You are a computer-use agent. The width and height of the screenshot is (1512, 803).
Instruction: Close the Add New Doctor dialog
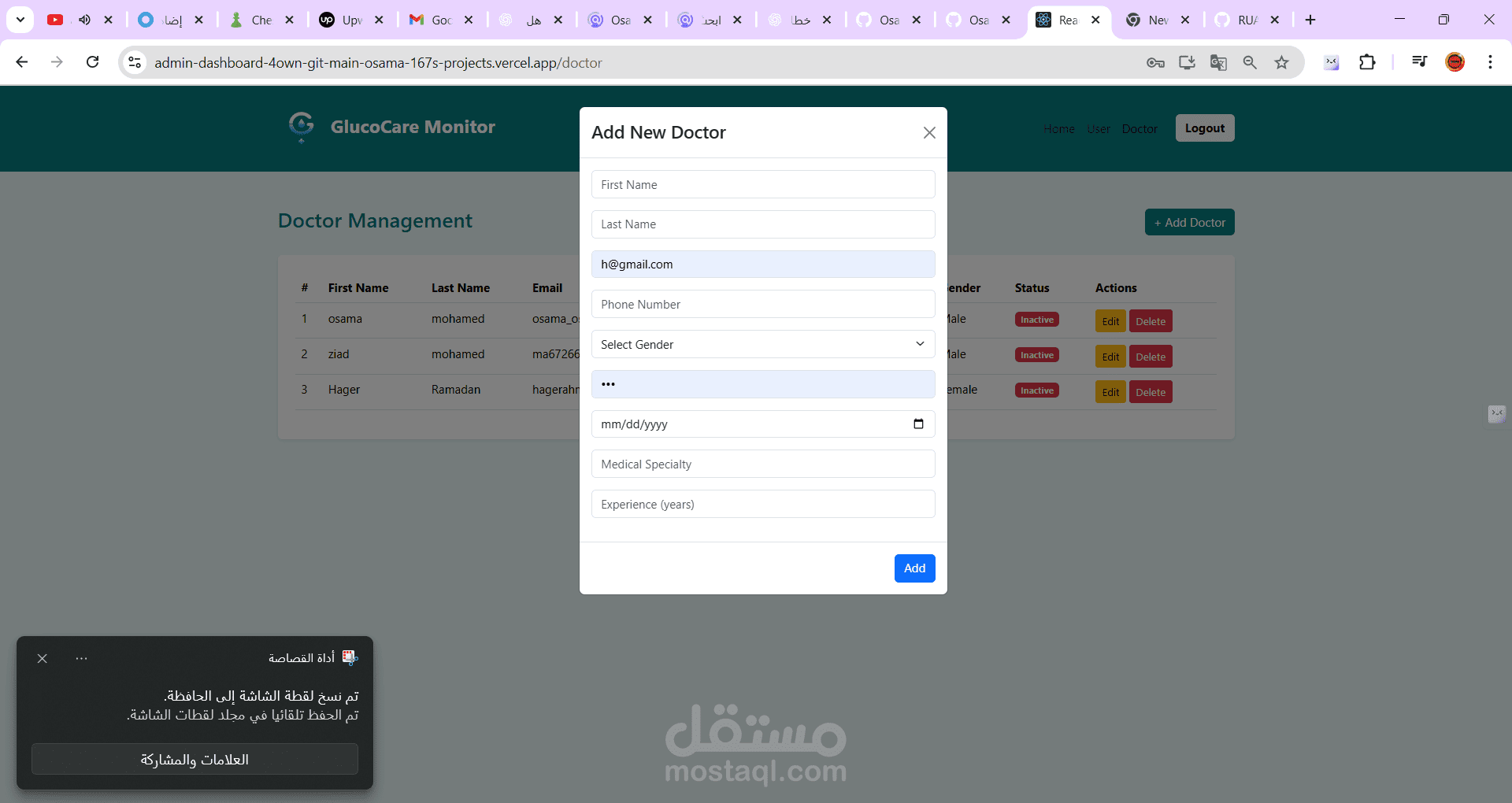pyautogui.click(x=929, y=132)
